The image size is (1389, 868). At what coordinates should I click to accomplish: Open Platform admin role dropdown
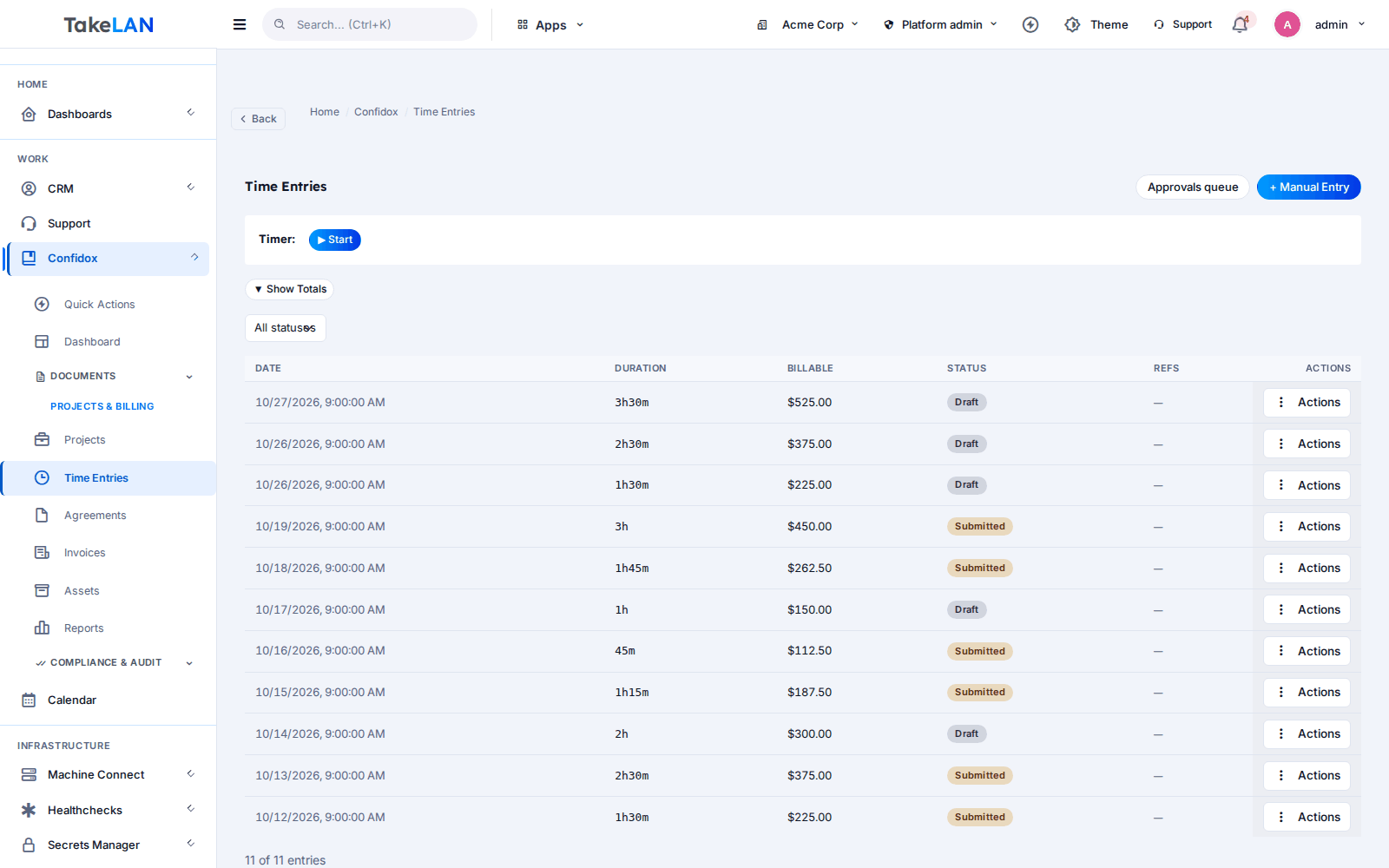pos(941,24)
